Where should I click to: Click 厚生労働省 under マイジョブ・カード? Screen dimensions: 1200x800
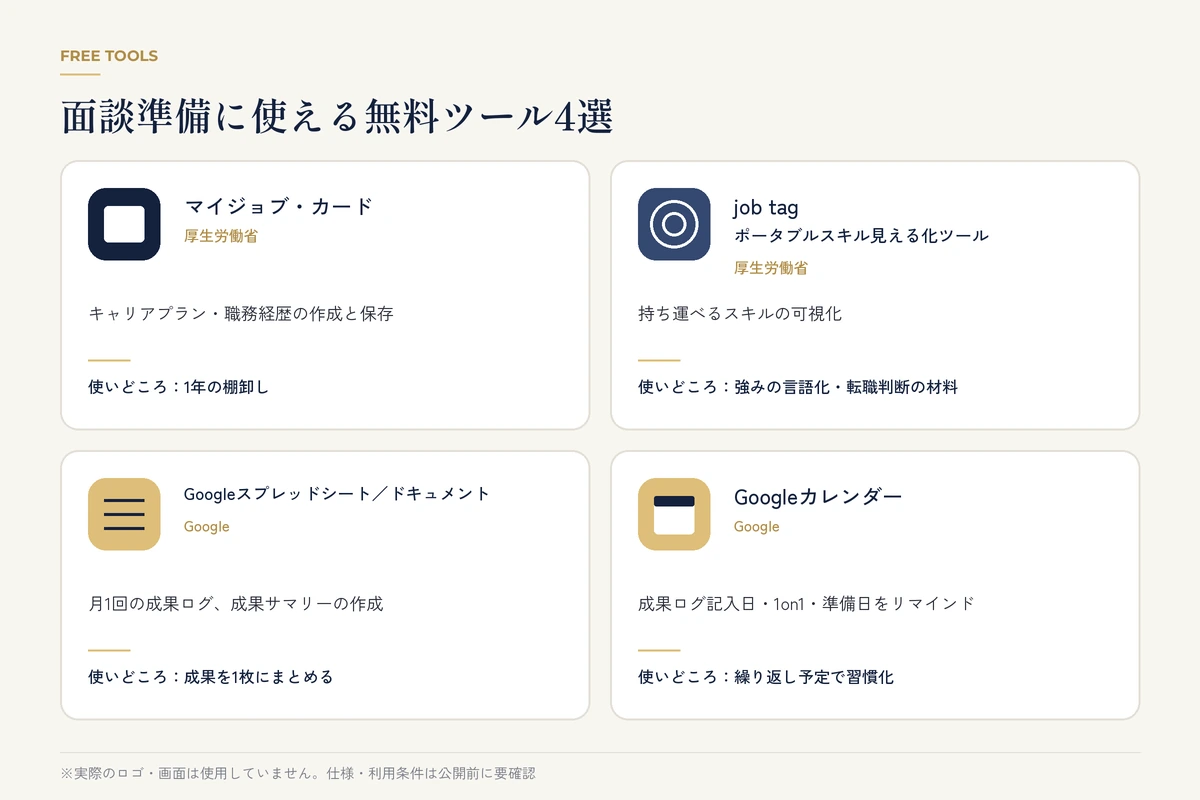coord(221,237)
